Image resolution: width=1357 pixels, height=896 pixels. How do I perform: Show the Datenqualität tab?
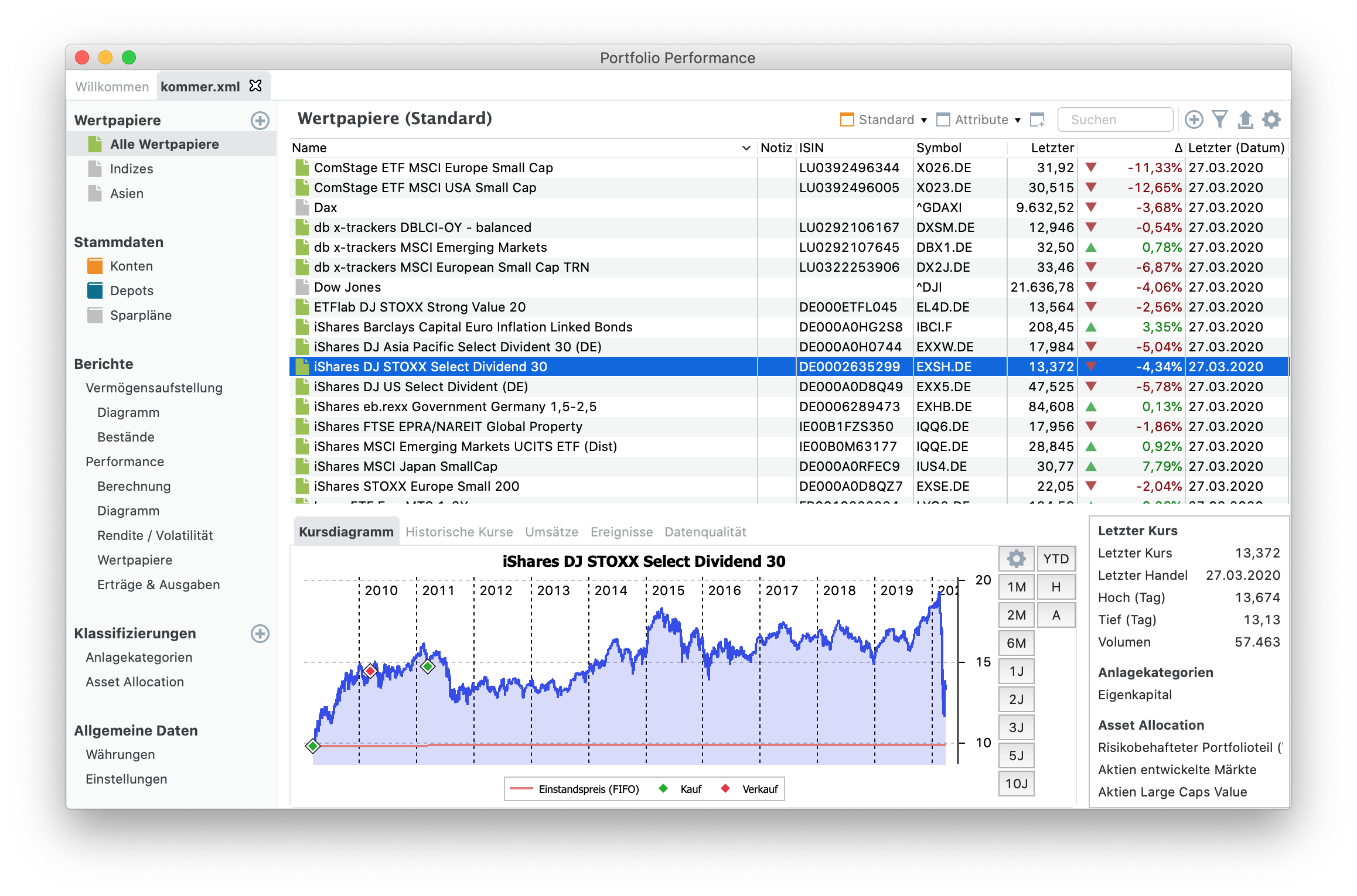[x=705, y=532]
